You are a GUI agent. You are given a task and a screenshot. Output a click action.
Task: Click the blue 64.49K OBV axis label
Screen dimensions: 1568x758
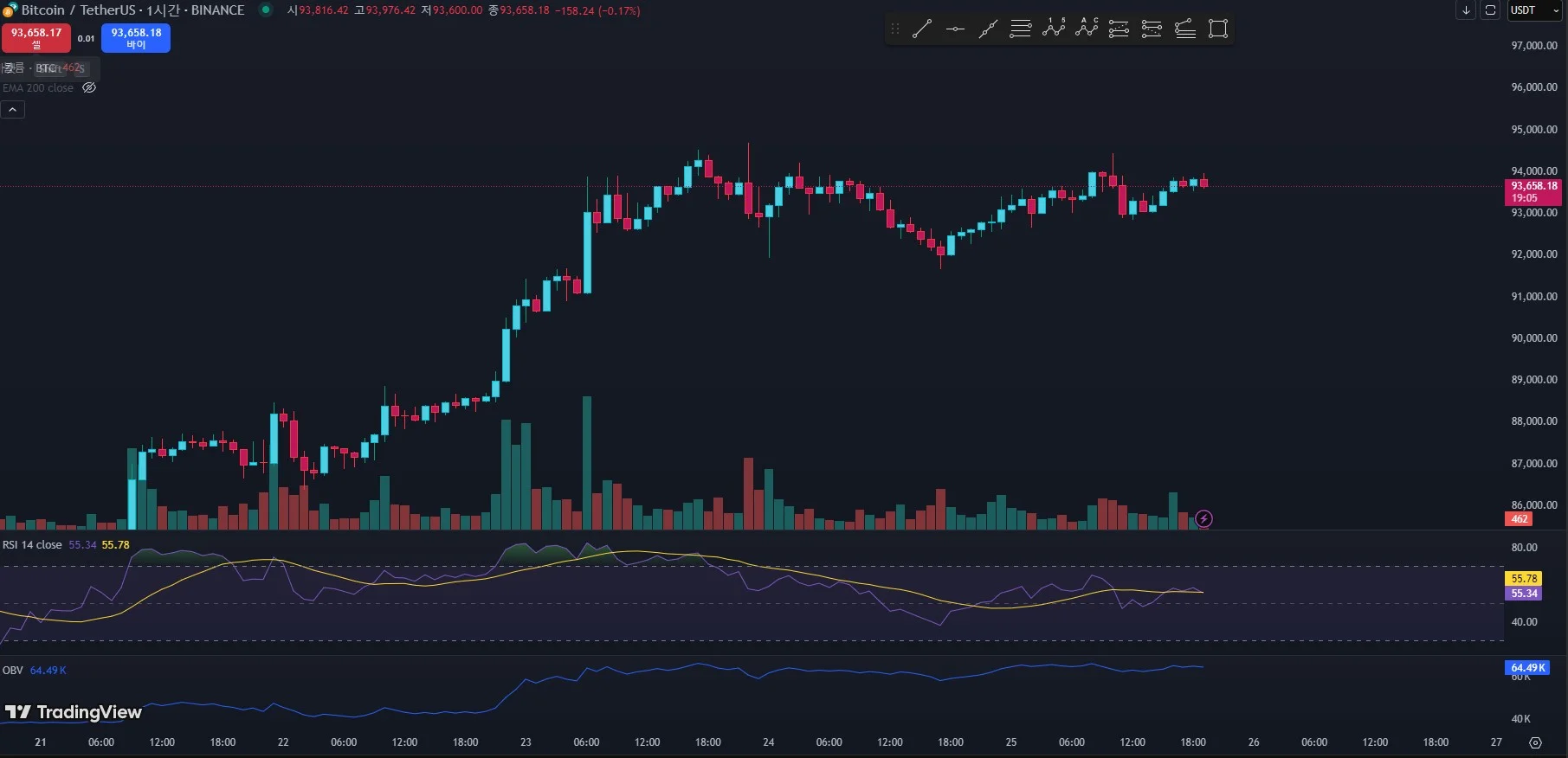click(x=1528, y=668)
